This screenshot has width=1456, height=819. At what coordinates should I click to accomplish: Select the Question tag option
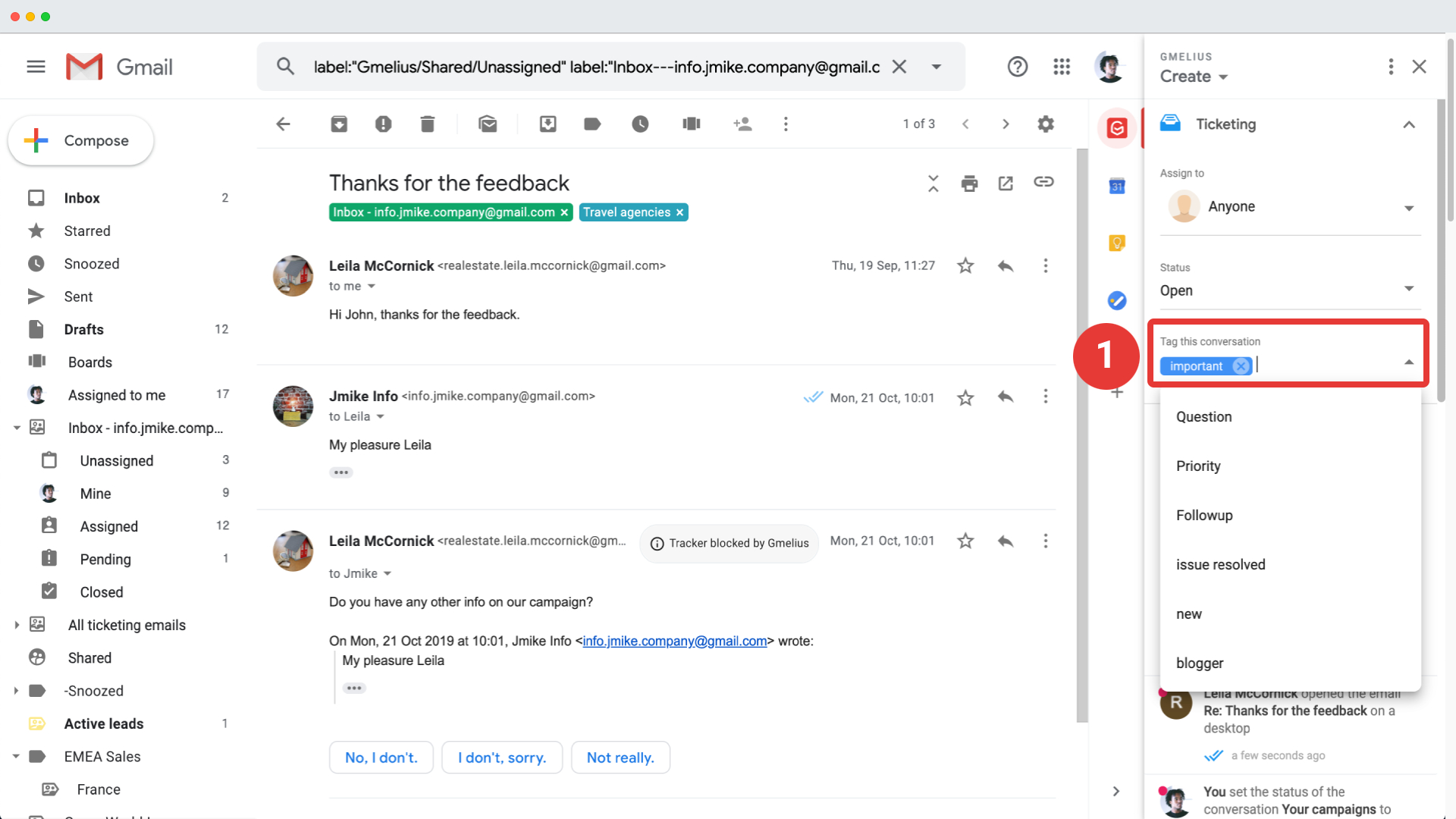click(x=1290, y=416)
